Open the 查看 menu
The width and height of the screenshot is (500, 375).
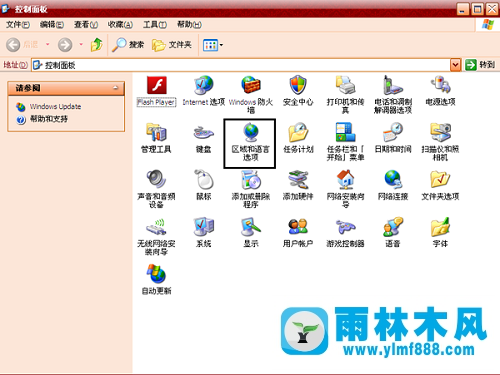(x=86, y=25)
